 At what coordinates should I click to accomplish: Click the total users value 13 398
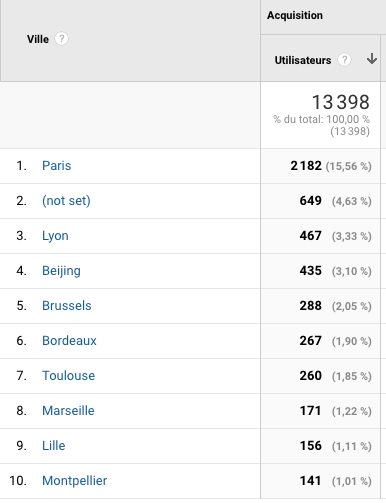pyautogui.click(x=341, y=102)
